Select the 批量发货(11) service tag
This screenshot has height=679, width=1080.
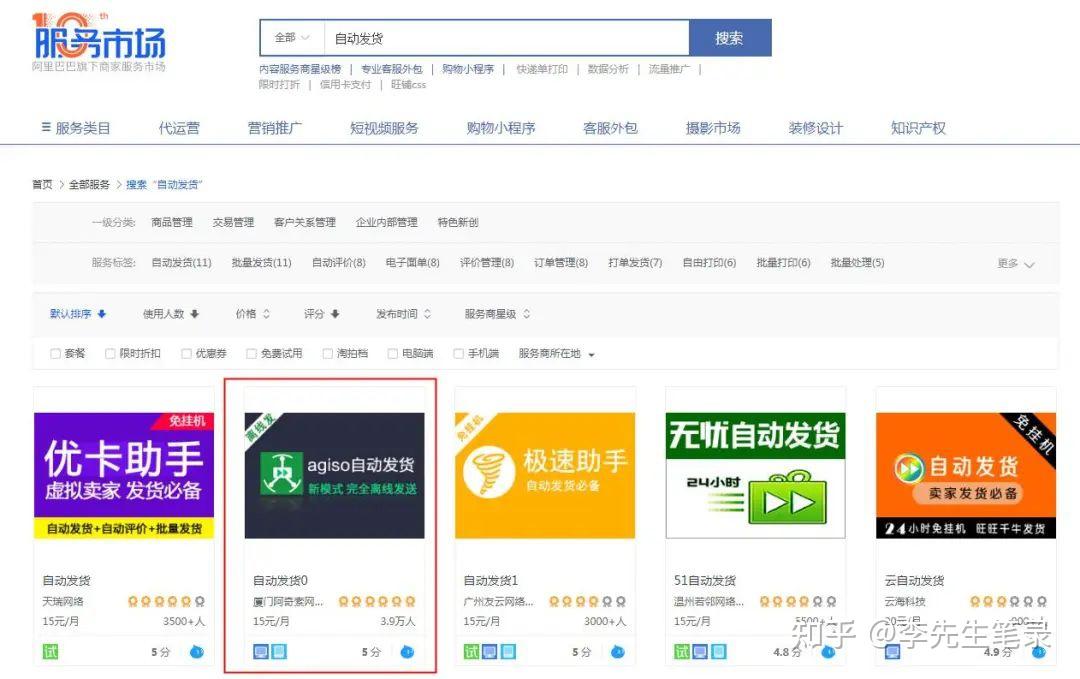click(x=262, y=262)
